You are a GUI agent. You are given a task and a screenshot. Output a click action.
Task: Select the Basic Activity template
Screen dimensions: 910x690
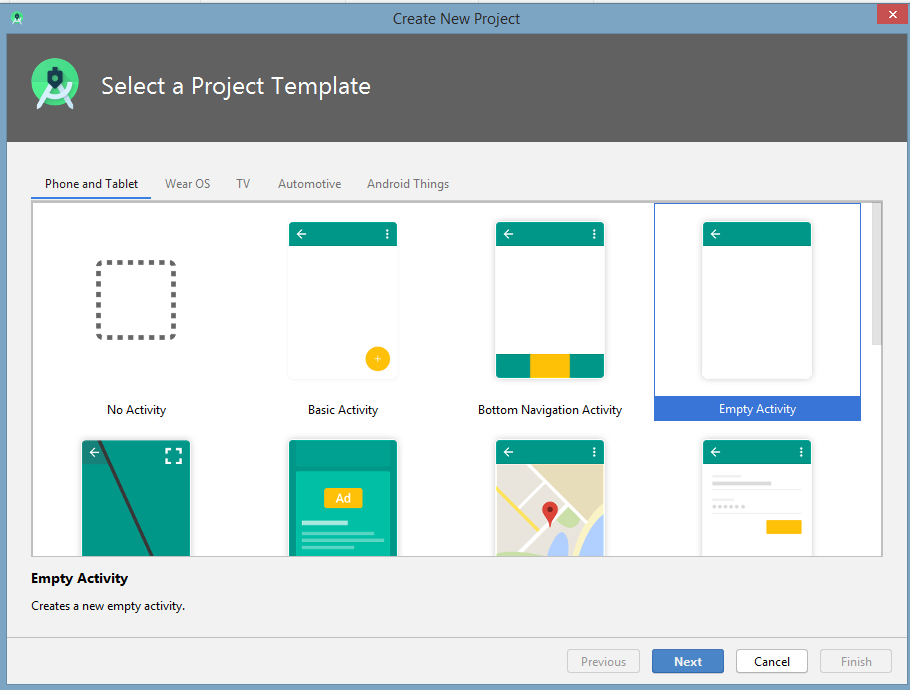pos(343,300)
